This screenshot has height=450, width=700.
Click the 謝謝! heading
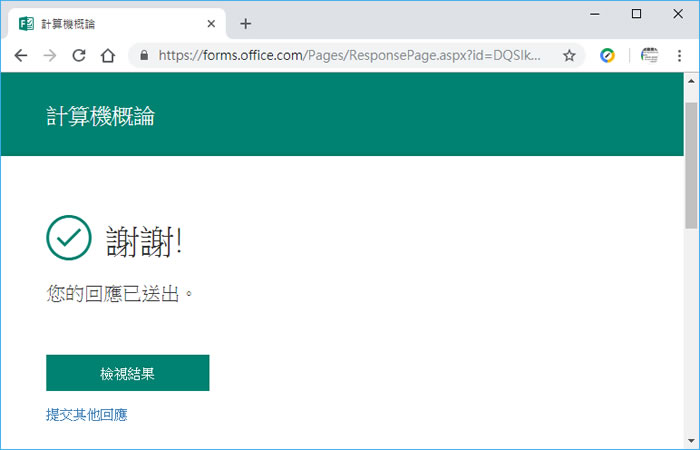coord(144,241)
